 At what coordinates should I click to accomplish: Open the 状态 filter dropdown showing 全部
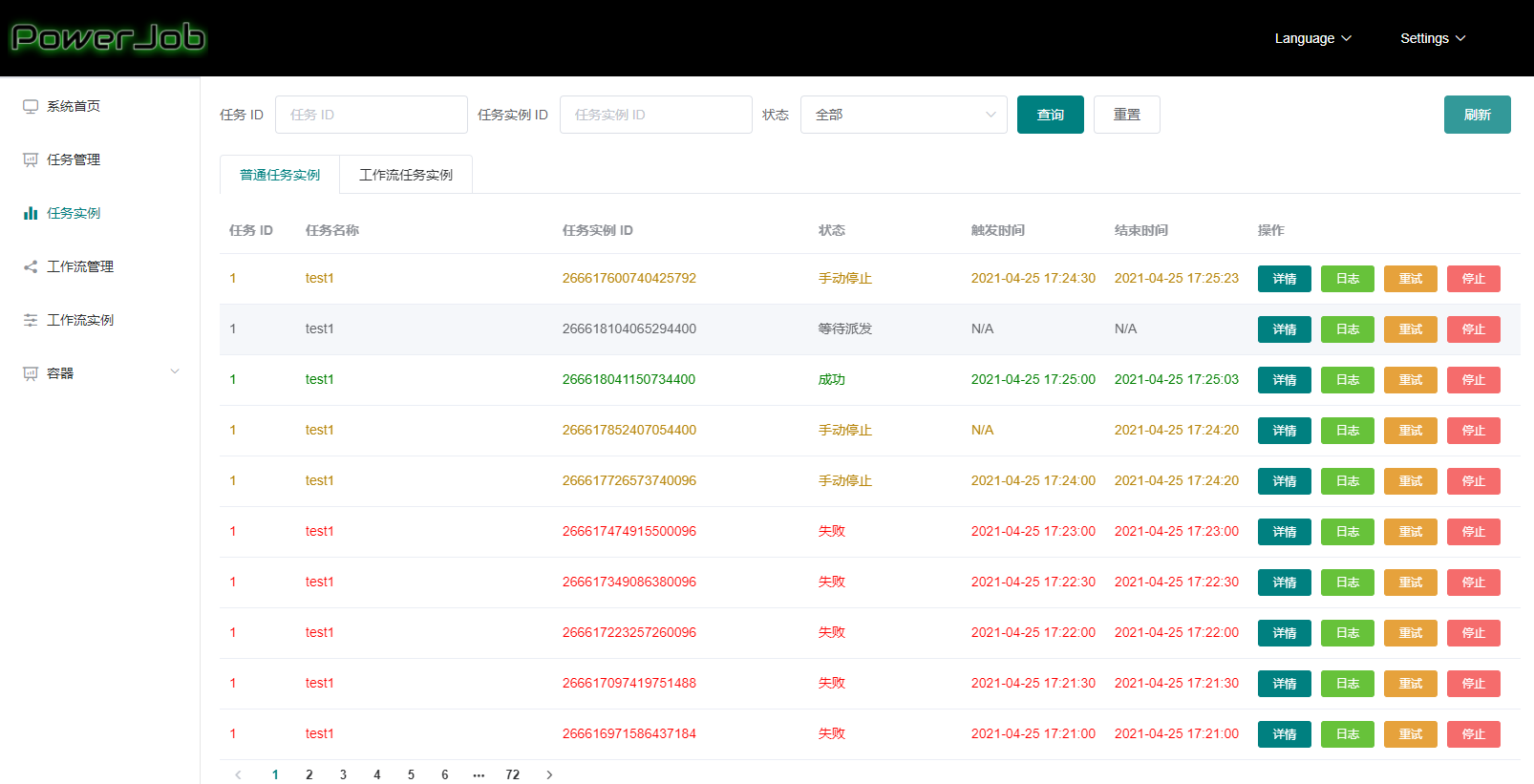[904, 115]
